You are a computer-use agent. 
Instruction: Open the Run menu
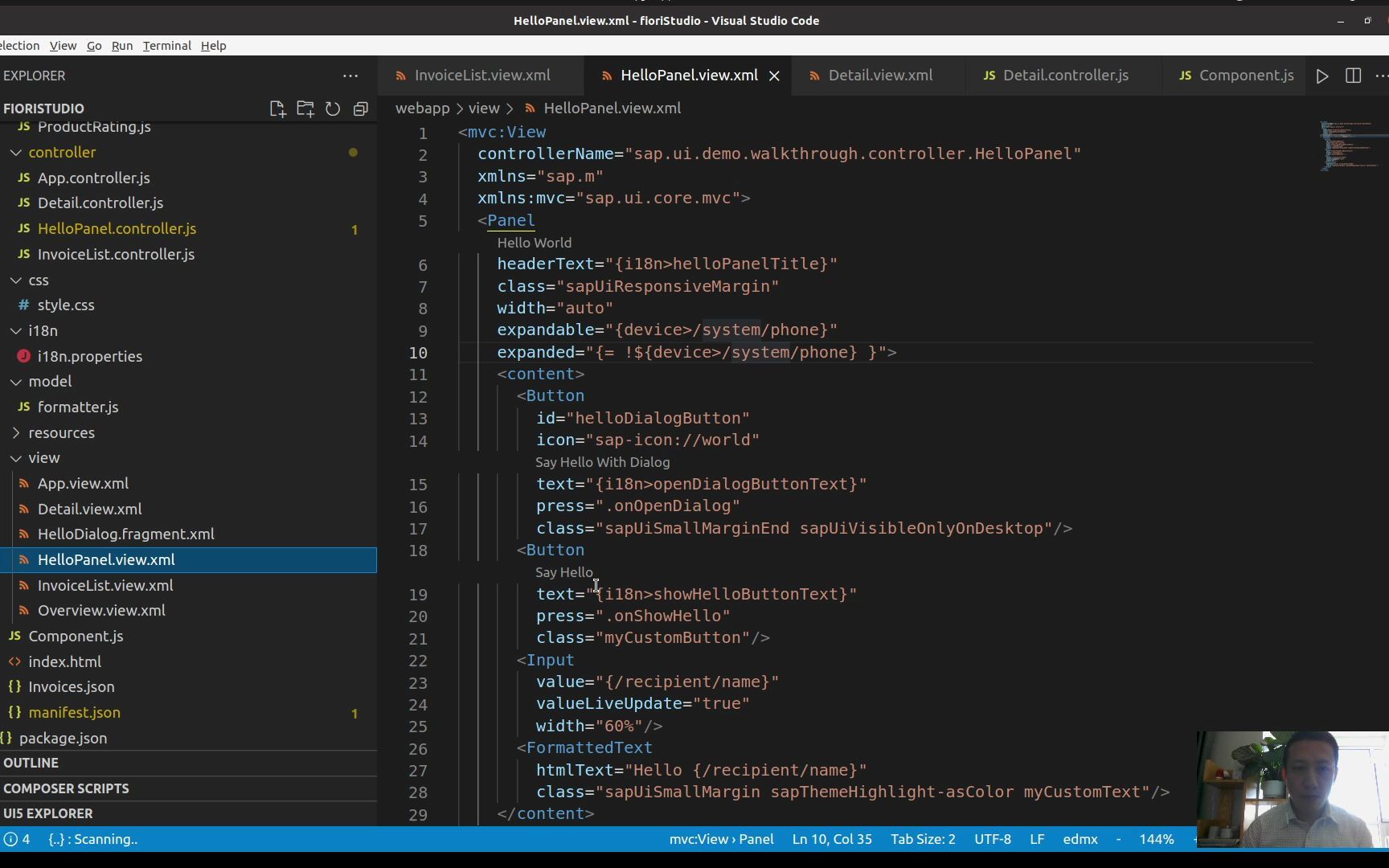click(122, 46)
